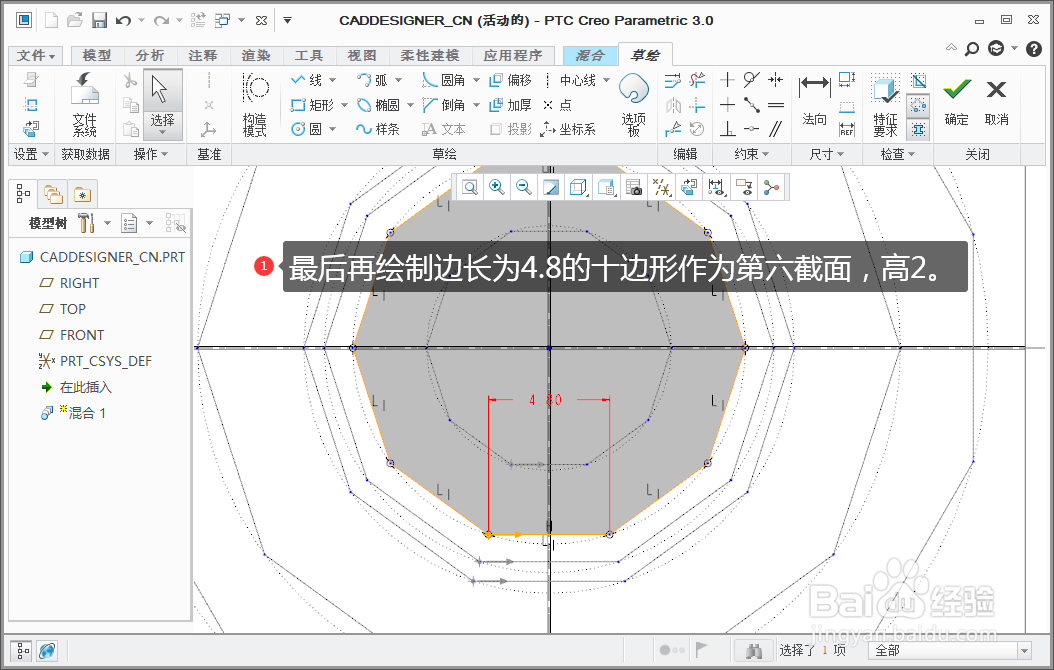Select the Fillet (圆角) tool
This screenshot has height=670, width=1054.
443,80
